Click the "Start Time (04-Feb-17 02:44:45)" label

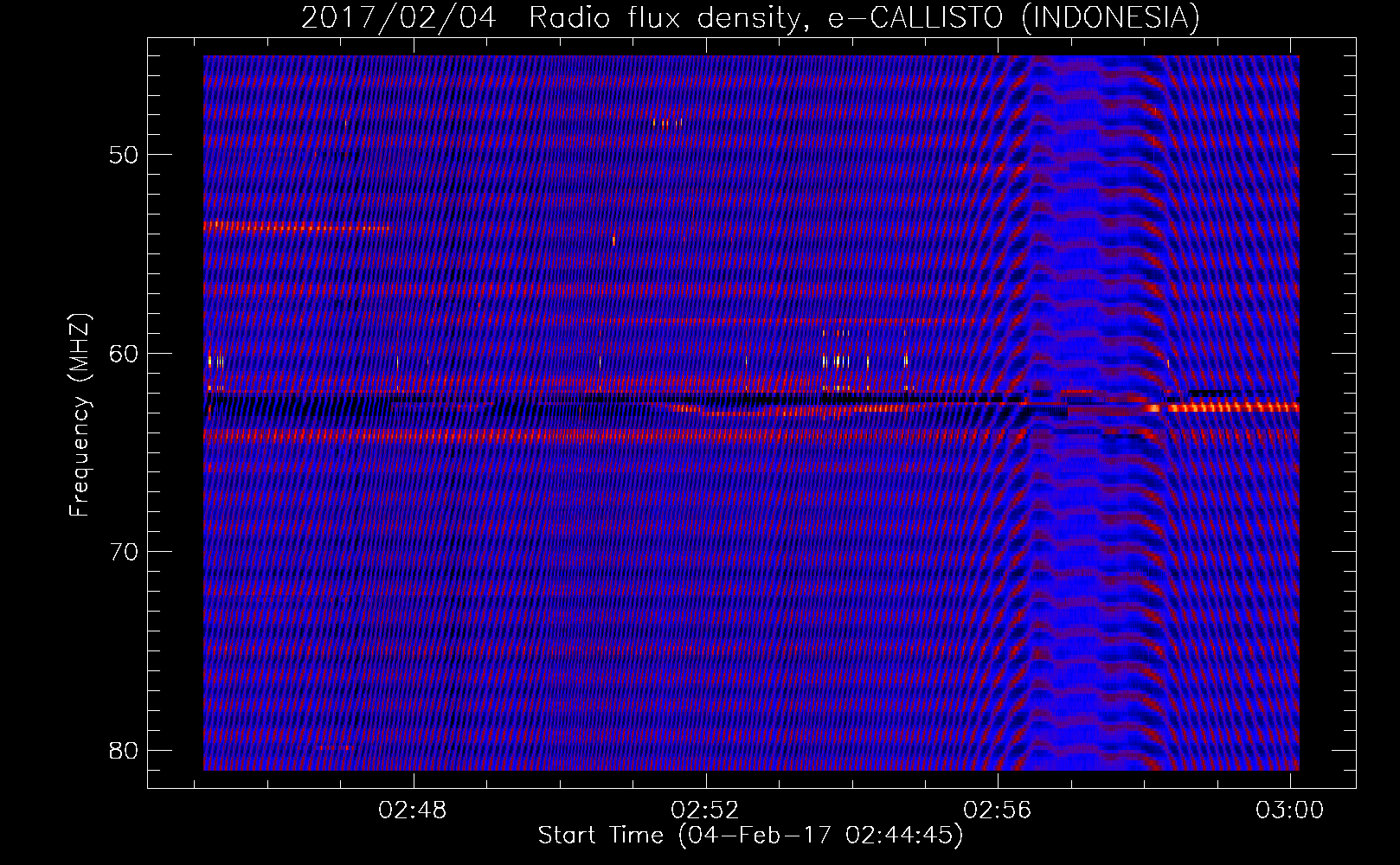pyautogui.click(x=750, y=836)
